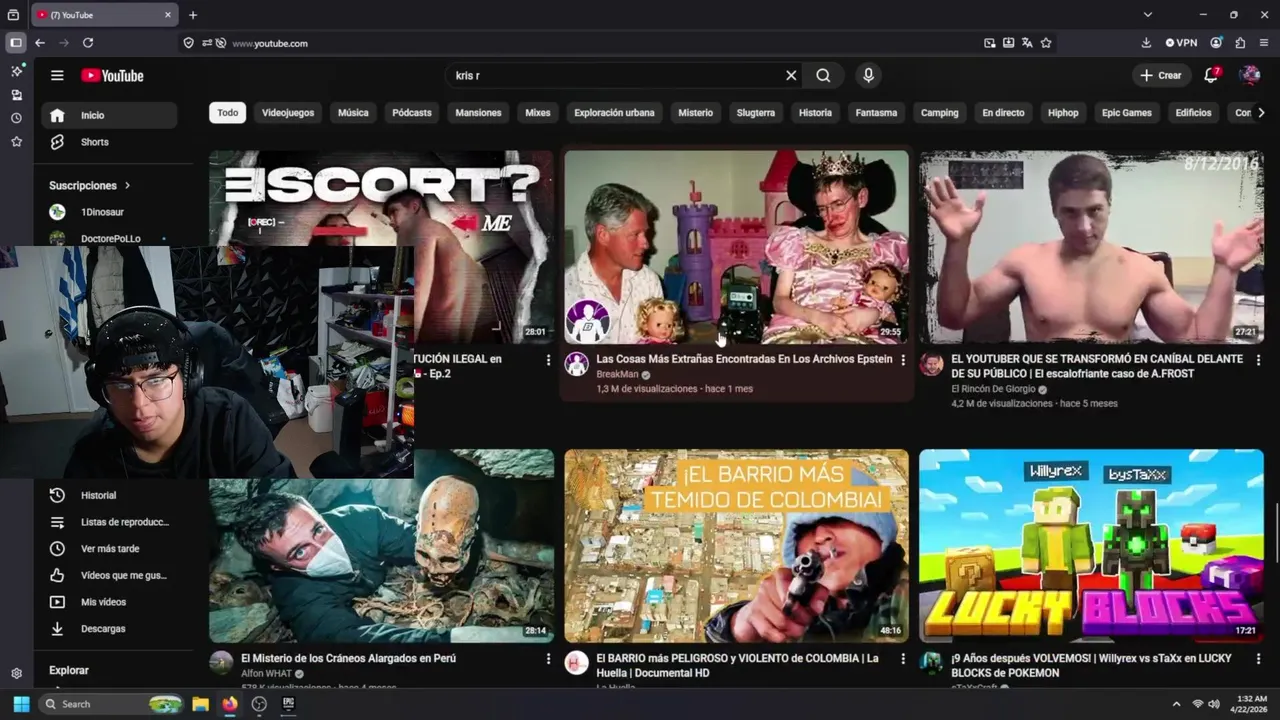Open the extensions puzzle icon
This screenshot has width=1280, height=720.
pyautogui.click(x=1240, y=43)
